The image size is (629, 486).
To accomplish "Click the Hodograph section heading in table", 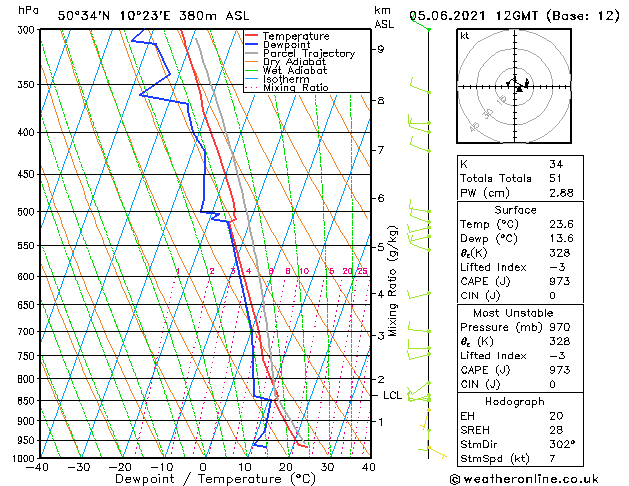I will (x=515, y=401).
